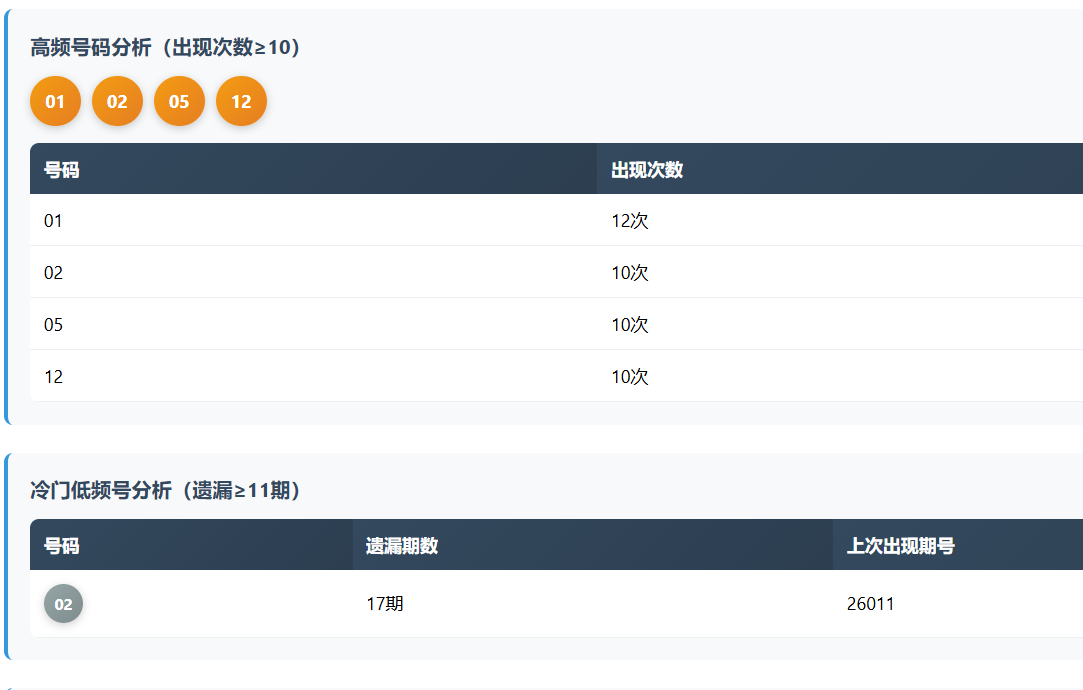
Task: Click the 17期 missed periods cell
Action: [385, 604]
